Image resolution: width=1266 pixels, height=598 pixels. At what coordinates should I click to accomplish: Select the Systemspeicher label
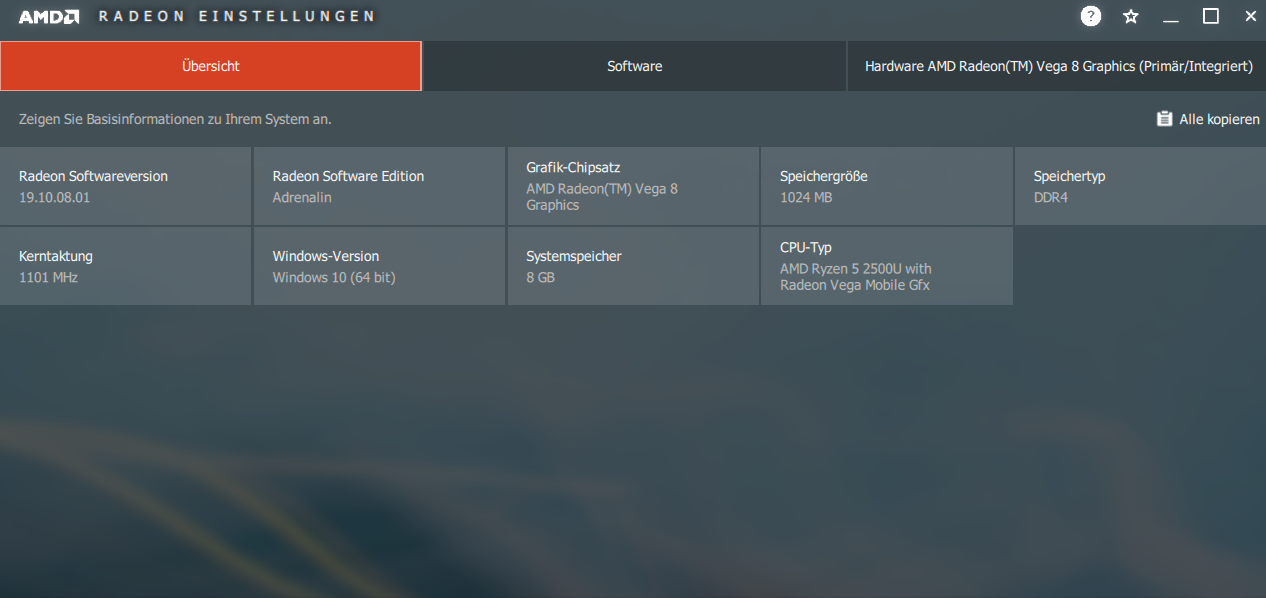pyautogui.click(x=574, y=256)
